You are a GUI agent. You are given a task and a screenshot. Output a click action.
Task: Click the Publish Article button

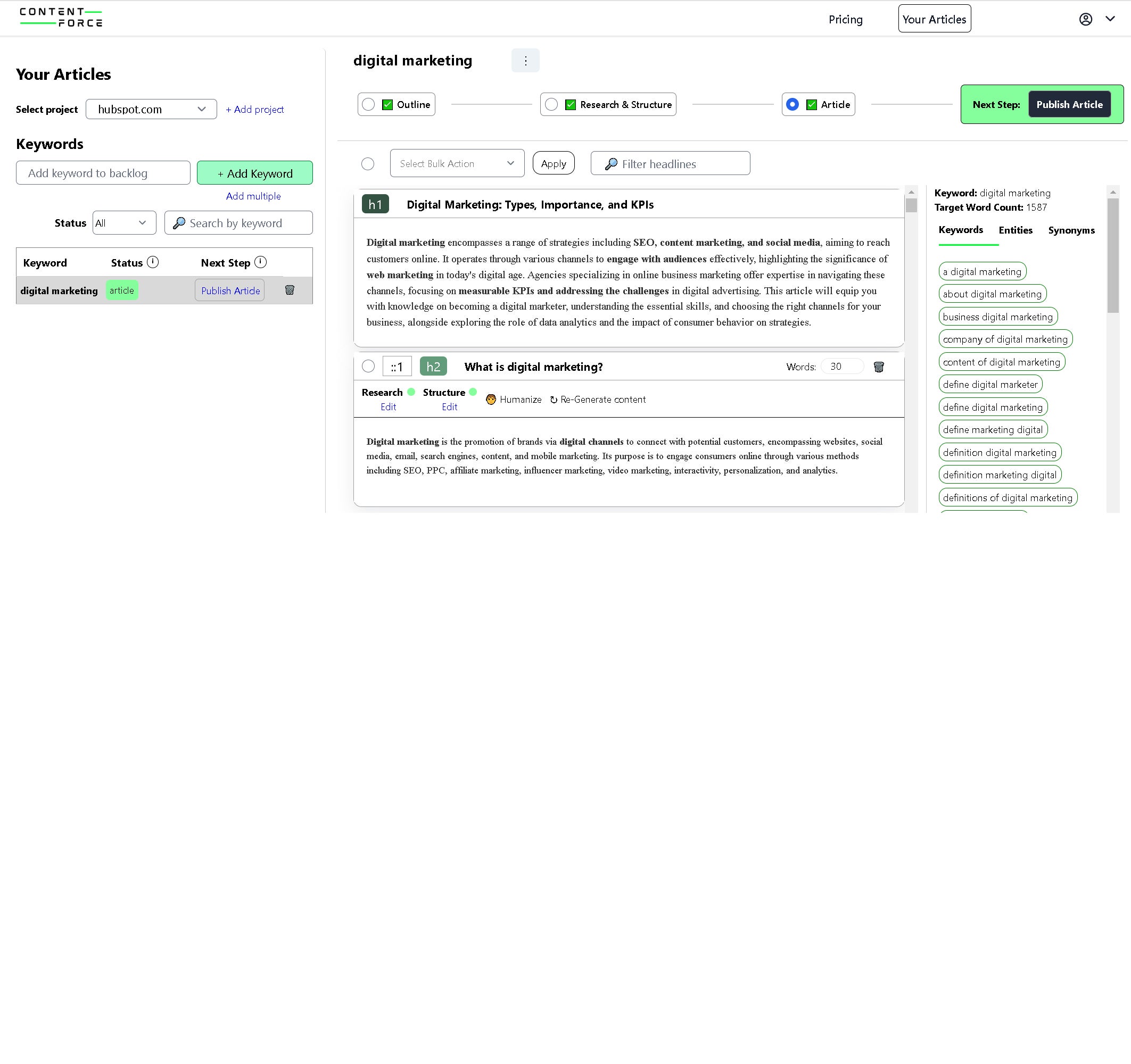click(1070, 104)
